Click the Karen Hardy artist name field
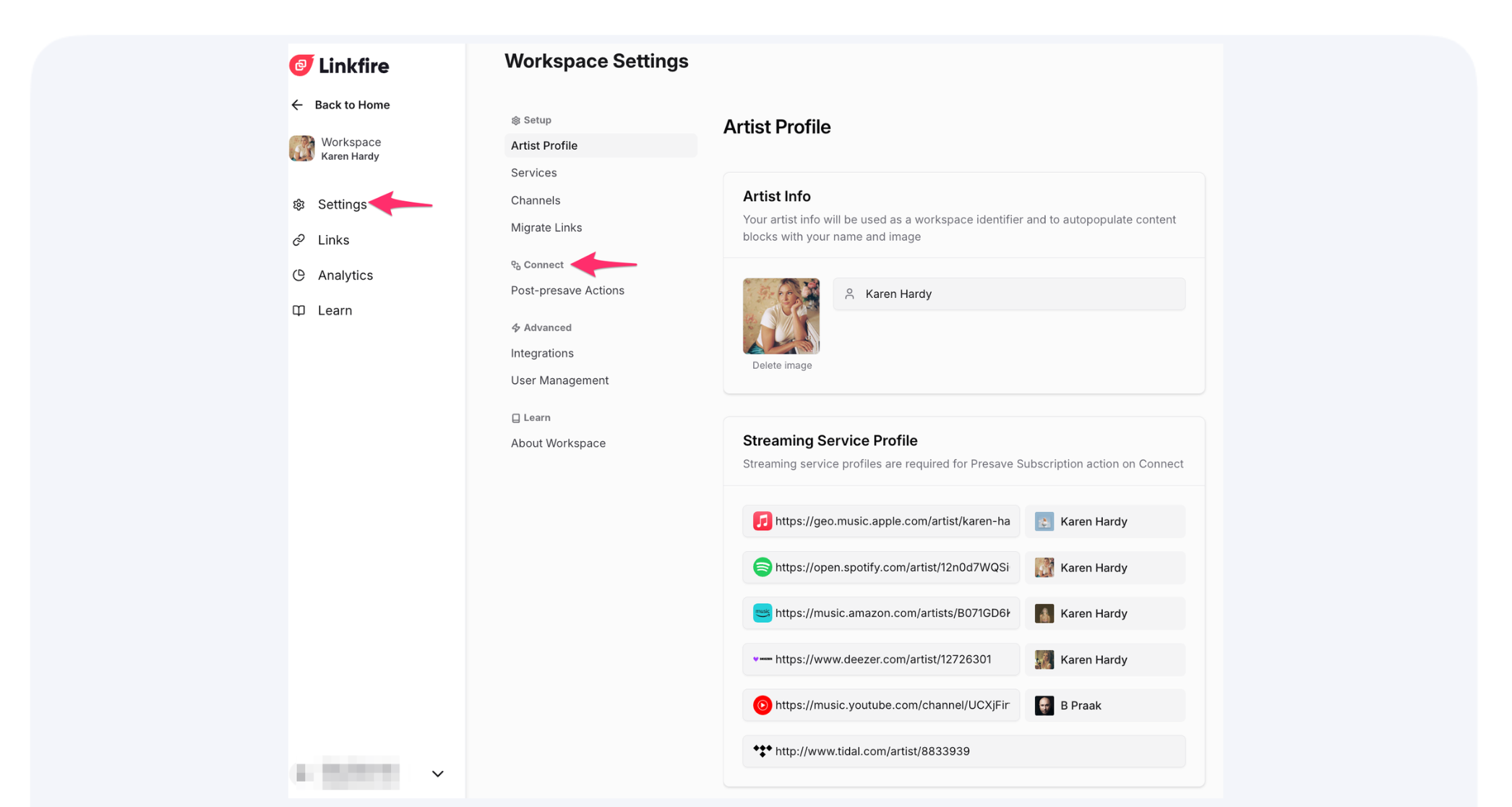 click(x=1008, y=294)
